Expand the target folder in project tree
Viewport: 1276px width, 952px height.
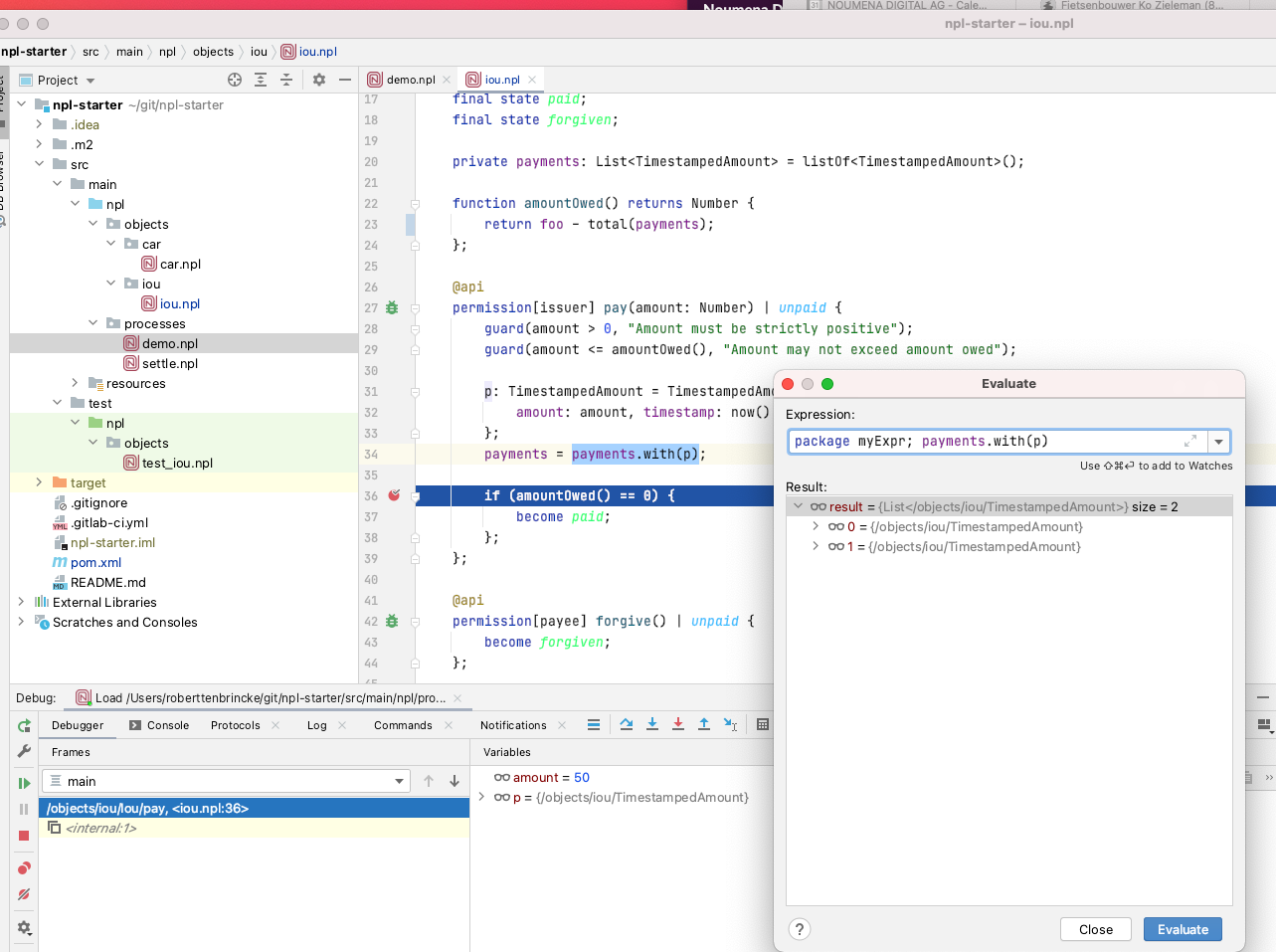point(39,482)
